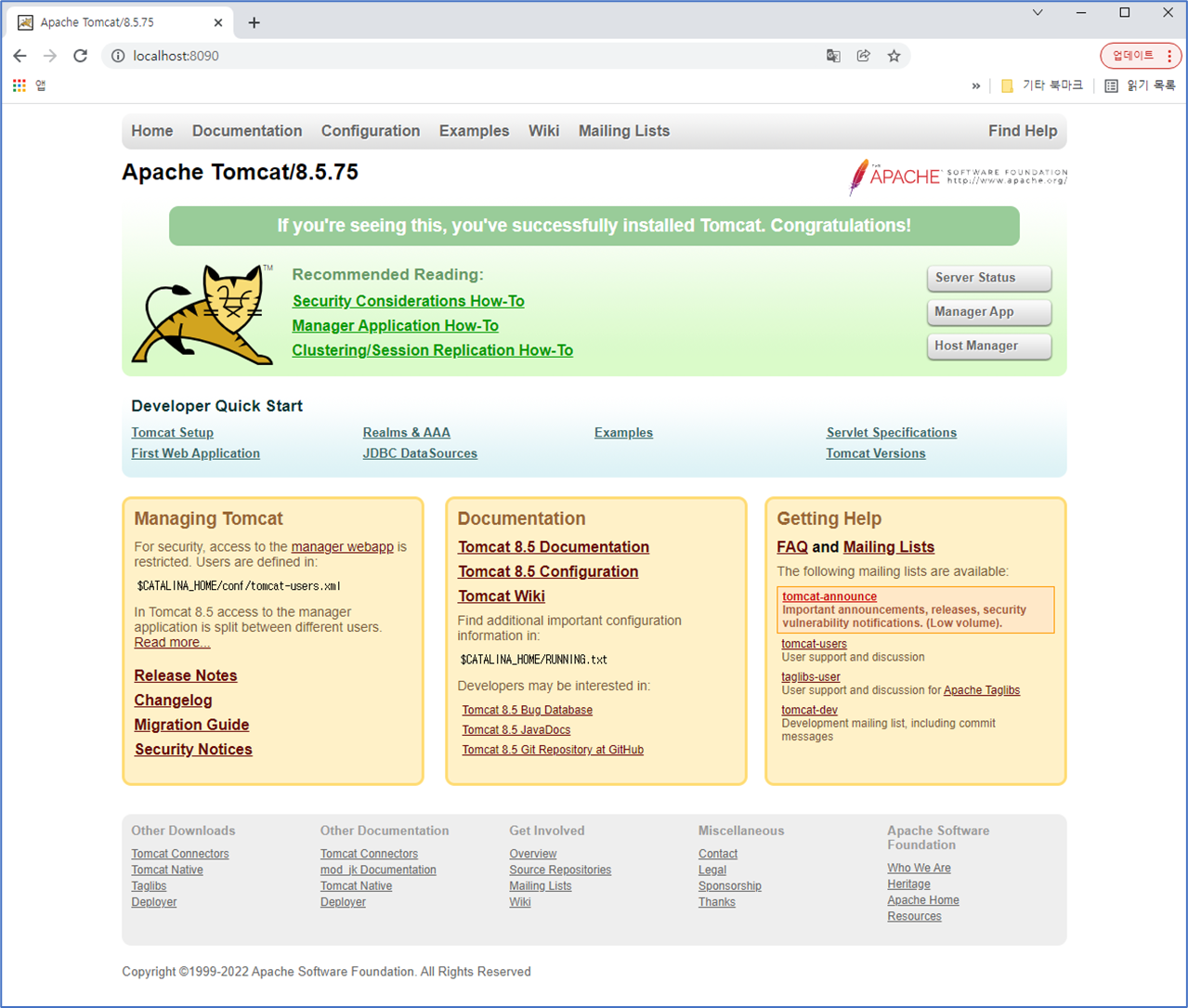This screenshot has height=1008, width=1188.
Task: Open Find Help in the nav bar
Action: tap(1023, 131)
